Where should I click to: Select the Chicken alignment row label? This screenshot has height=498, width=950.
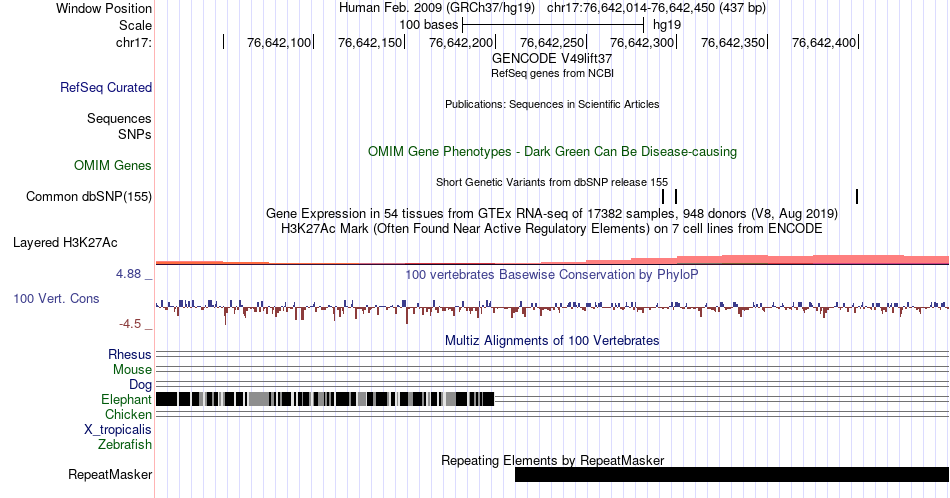[128, 414]
